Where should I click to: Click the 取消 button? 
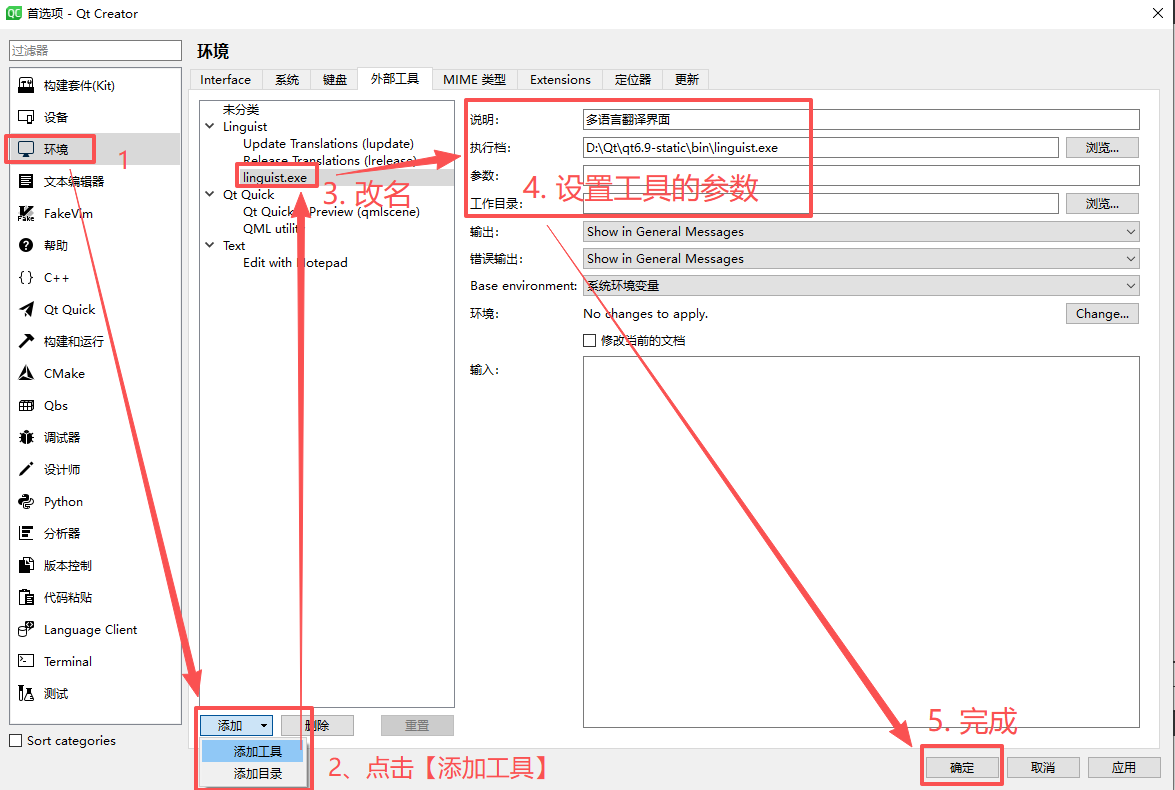pyautogui.click(x=1043, y=768)
